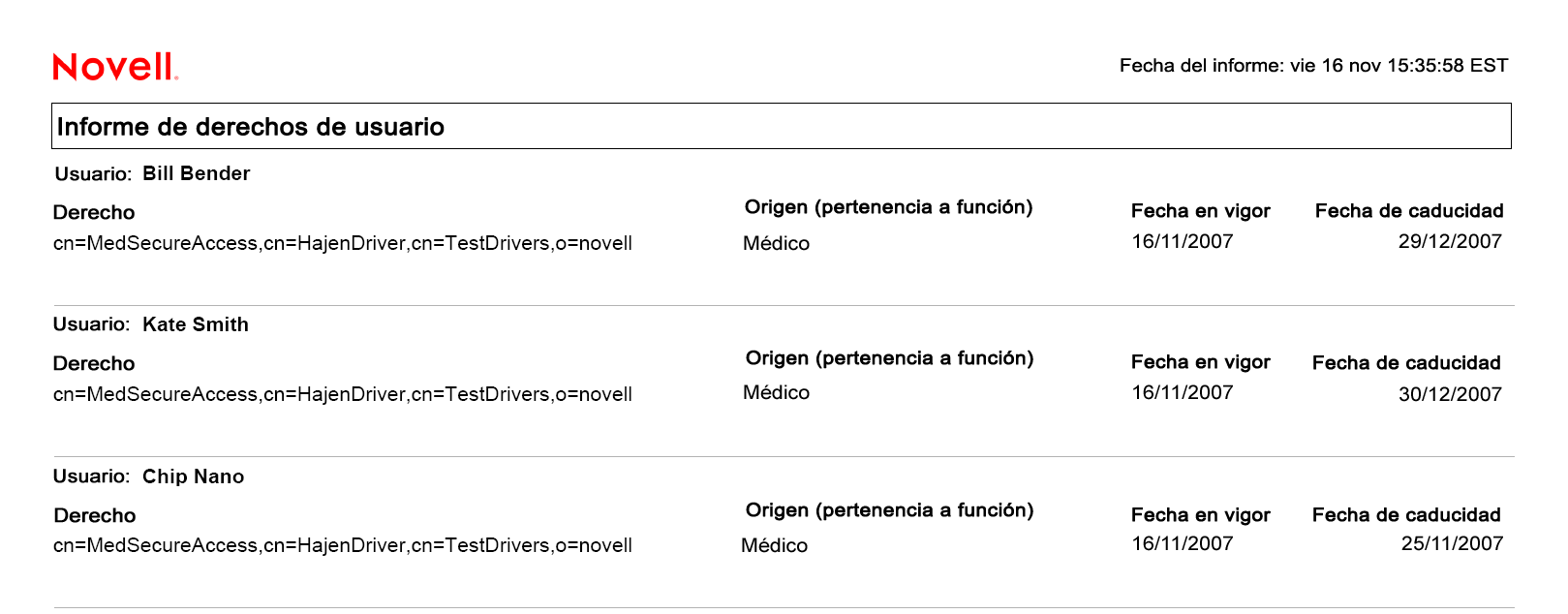Click Kate Smith's expiration date 30/12/2007

(x=1449, y=395)
